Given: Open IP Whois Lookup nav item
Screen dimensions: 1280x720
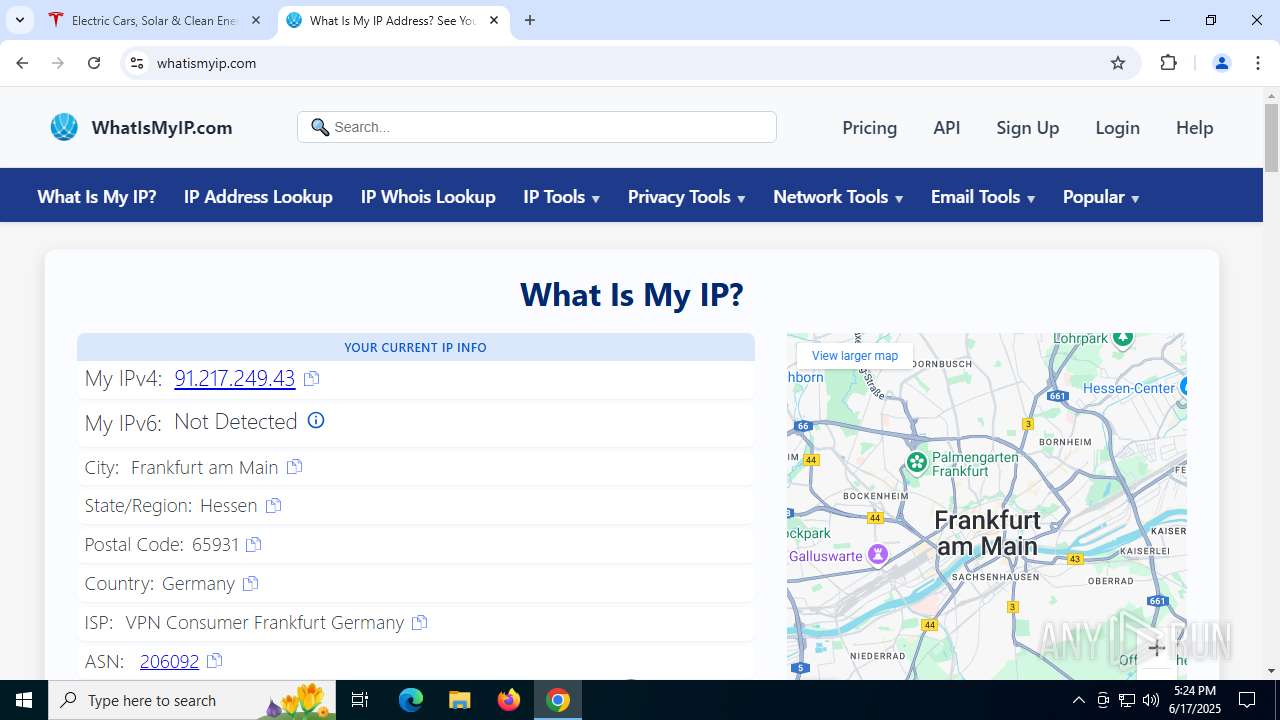Looking at the screenshot, I should click(428, 197).
